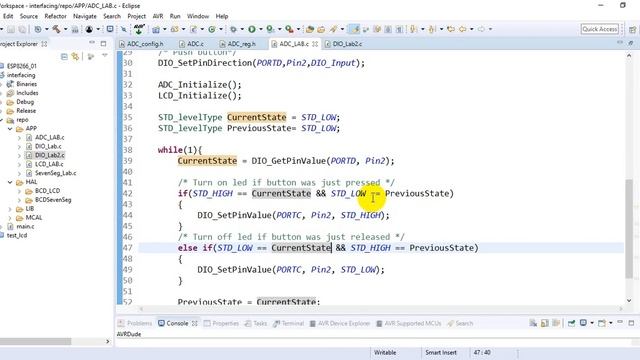640x360 pixels.
Task: Expand the MCAL folder in project tree
Action: [x=10, y=218]
